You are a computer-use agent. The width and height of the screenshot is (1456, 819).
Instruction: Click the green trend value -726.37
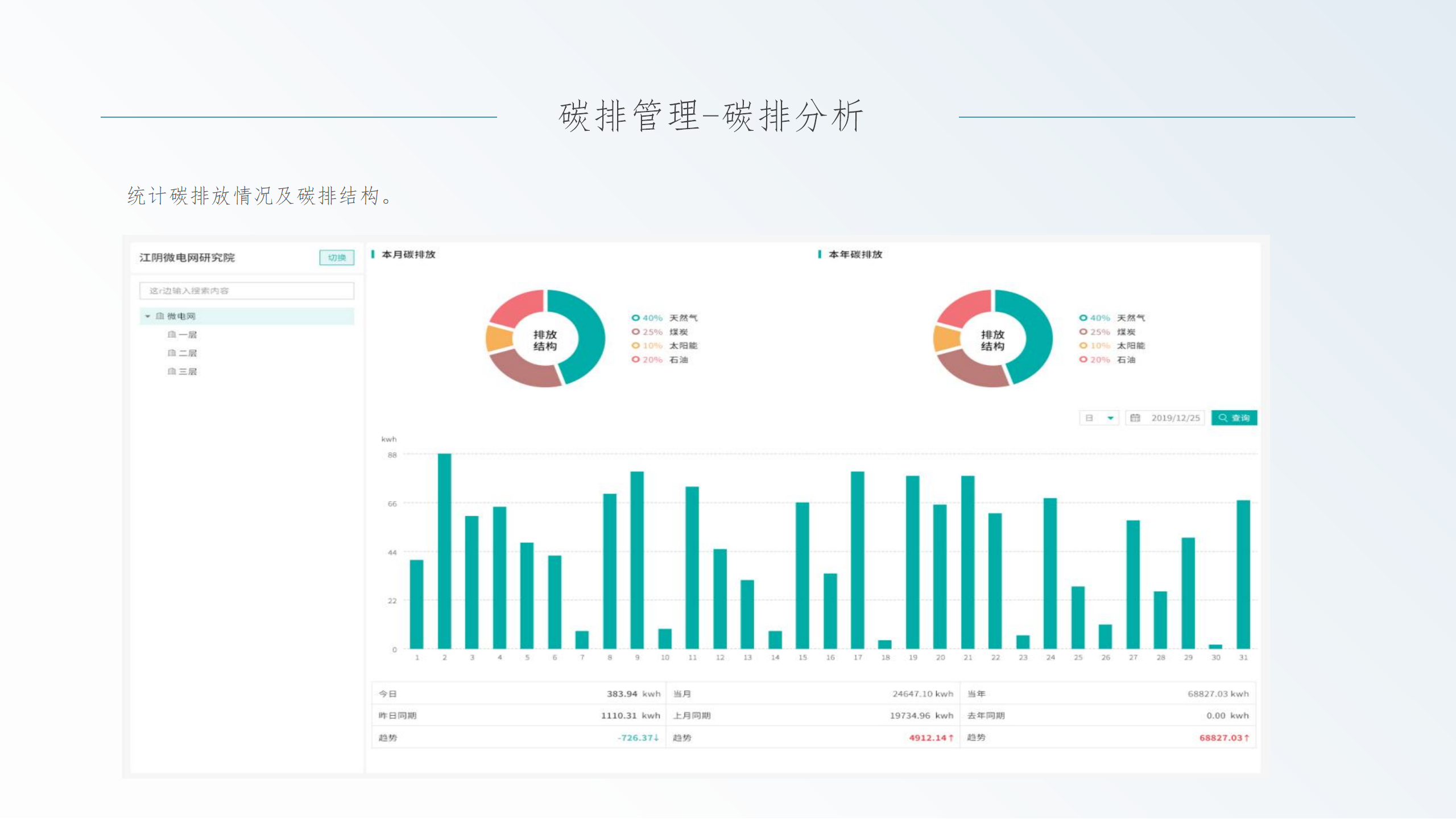pyautogui.click(x=638, y=738)
